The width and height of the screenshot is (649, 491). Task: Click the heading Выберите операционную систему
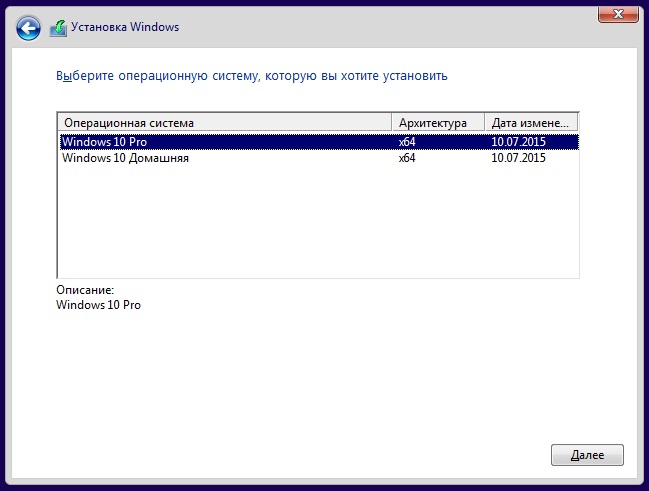pos(252,76)
